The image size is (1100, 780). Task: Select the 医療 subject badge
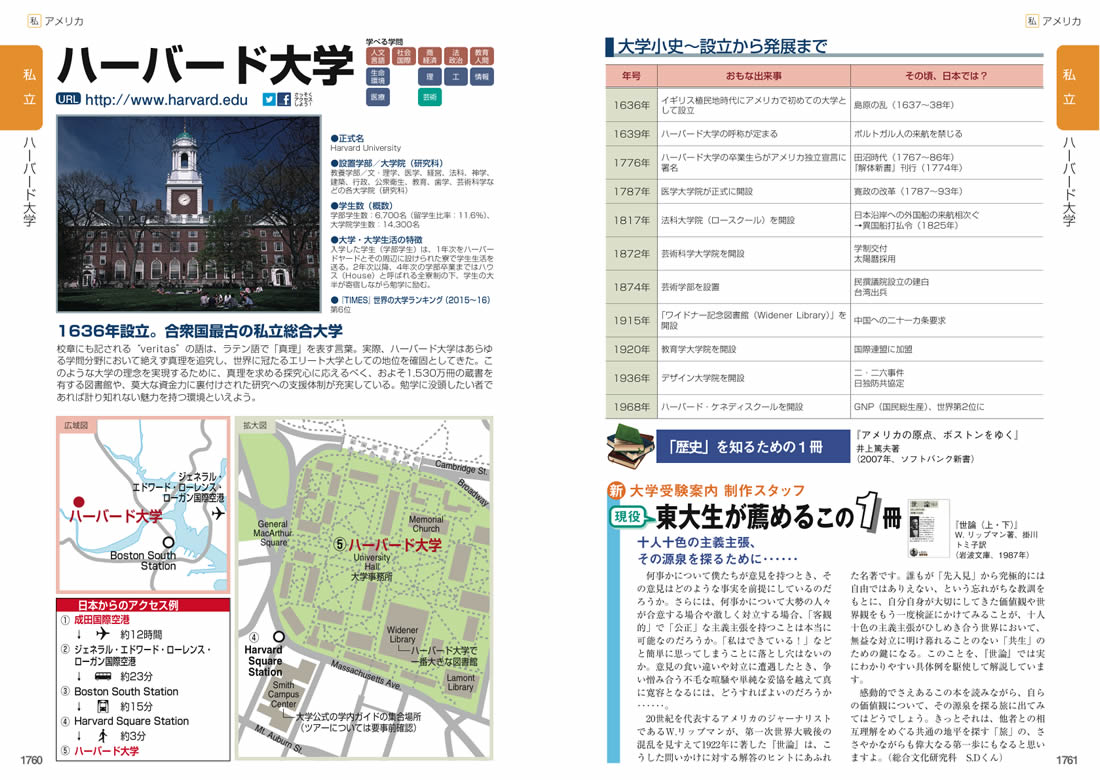tap(377, 97)
